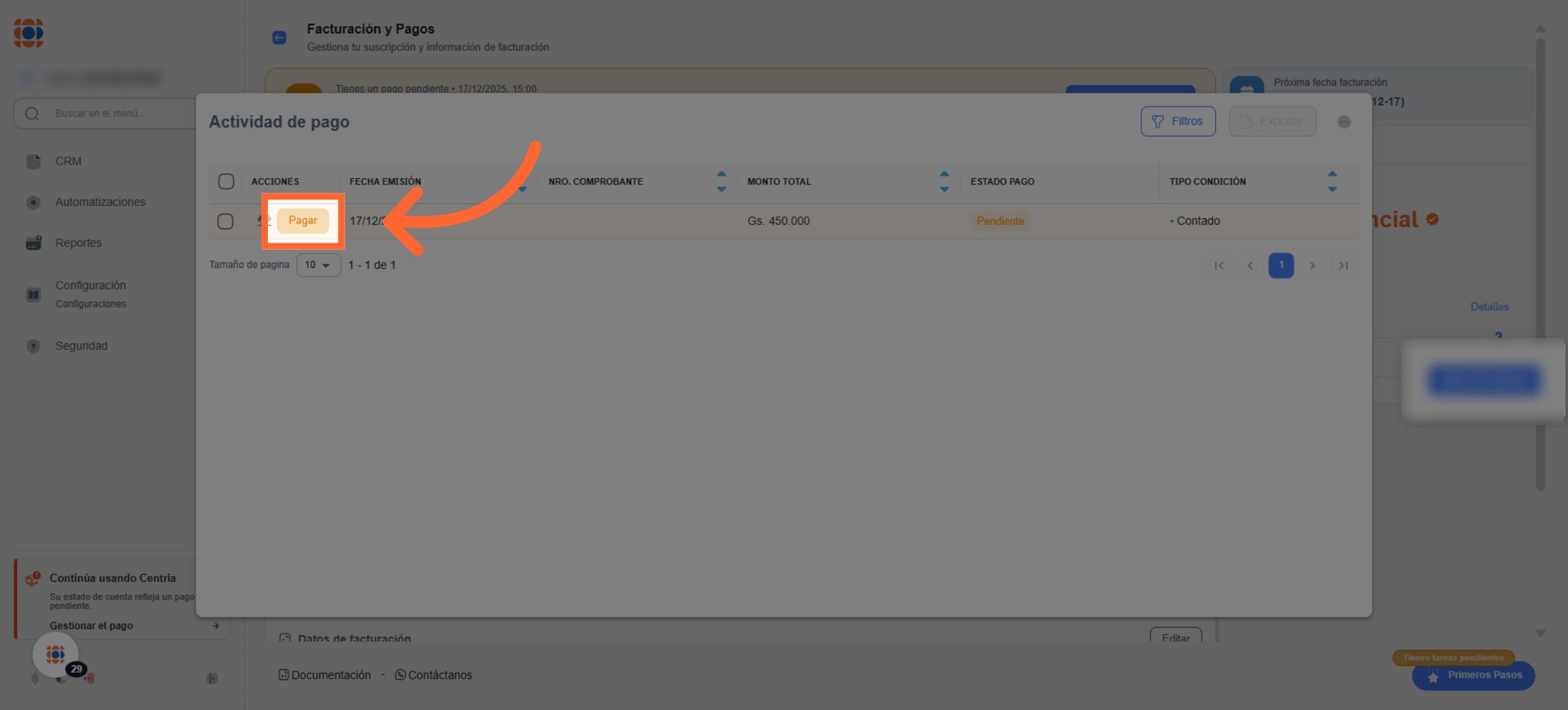Click the Pagar button
The height and width of the screenshot is (710, 1568).
click(302, 220)
